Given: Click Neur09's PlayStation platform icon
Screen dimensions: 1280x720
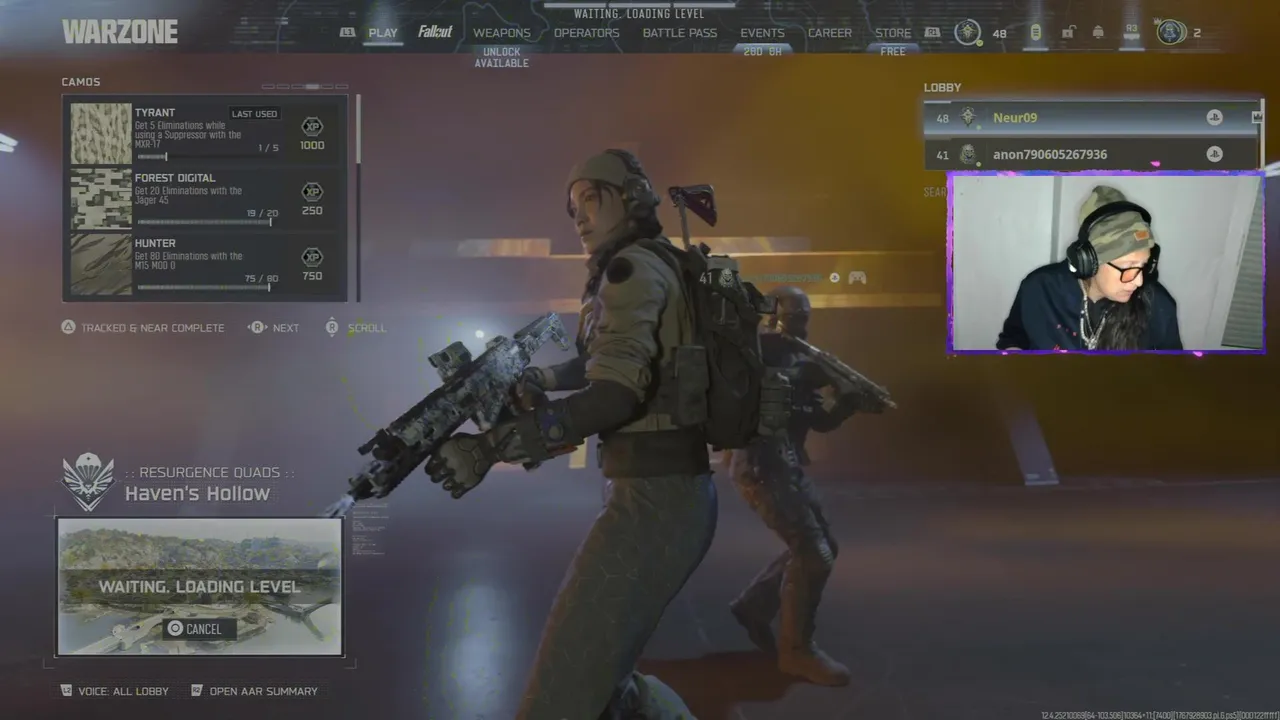Looking at the screenshot, I should 1214,117.
